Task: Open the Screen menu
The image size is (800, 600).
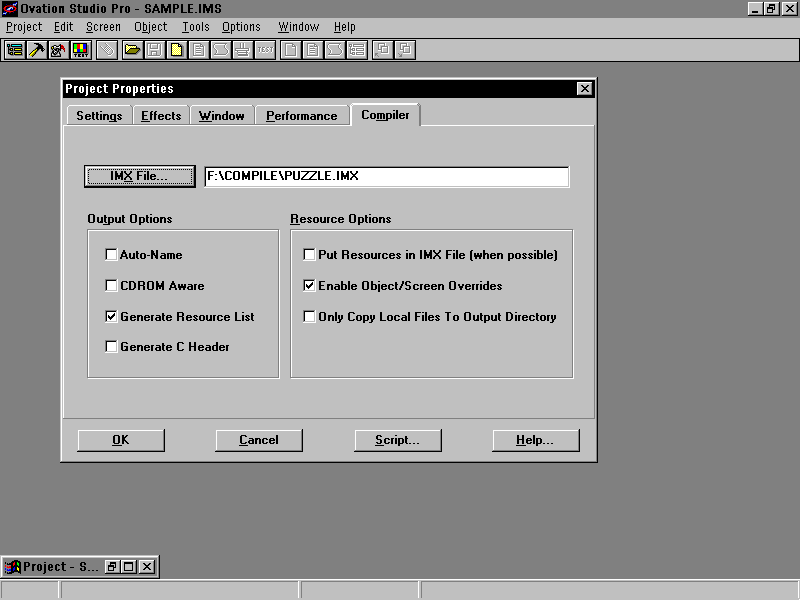Action: point(104,27)
